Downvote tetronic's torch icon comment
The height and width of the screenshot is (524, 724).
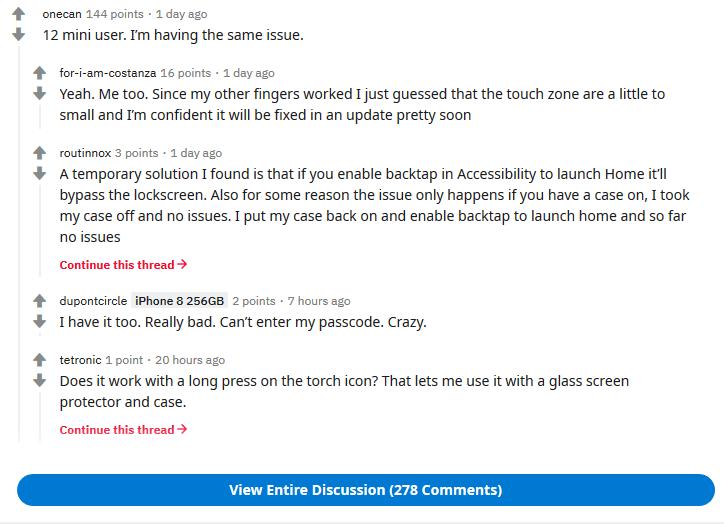[40, 380]
